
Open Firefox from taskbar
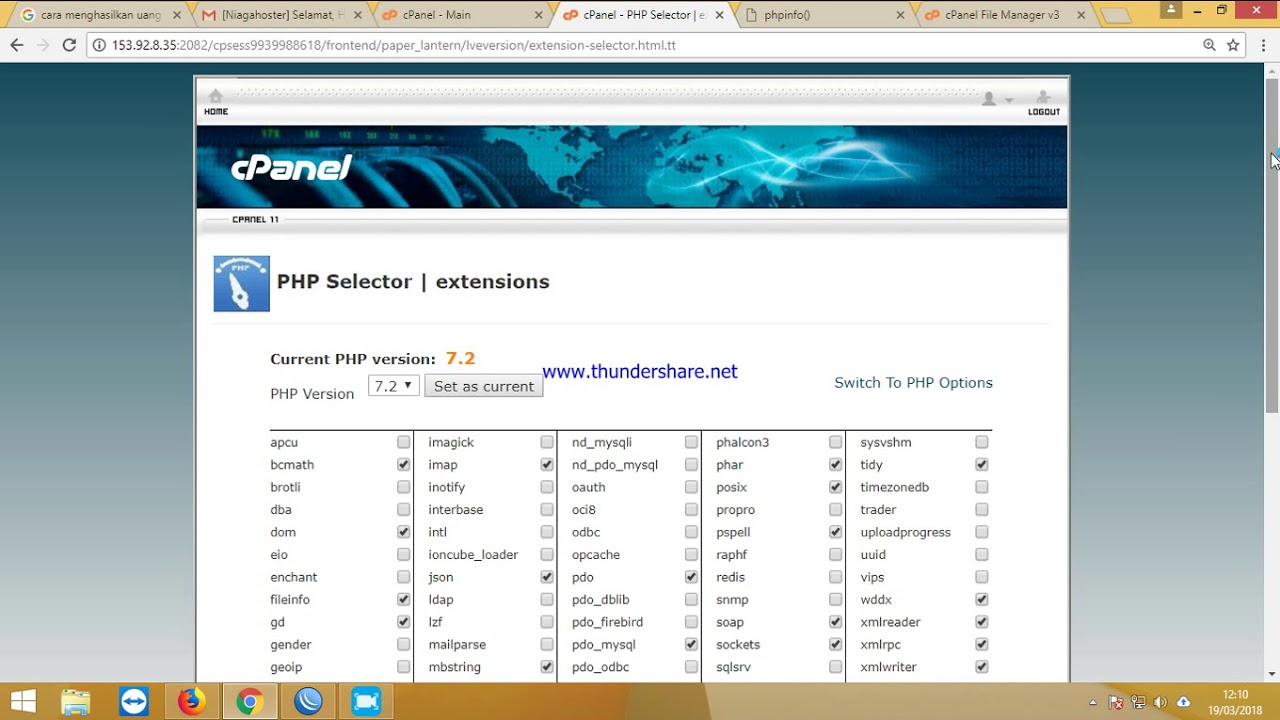(x=191, y=702)
